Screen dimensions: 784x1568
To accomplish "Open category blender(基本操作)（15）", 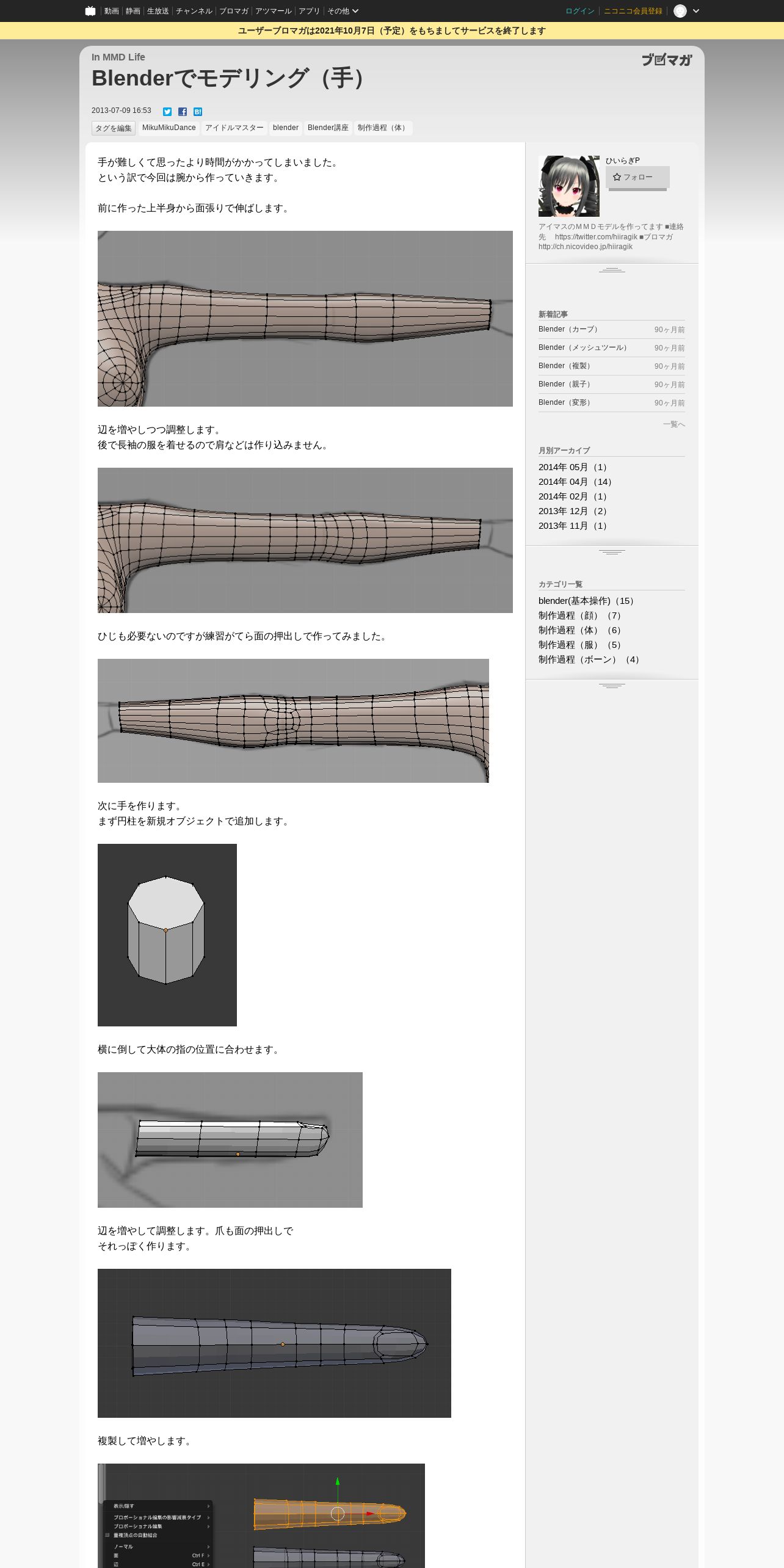I will coord(588,601).
